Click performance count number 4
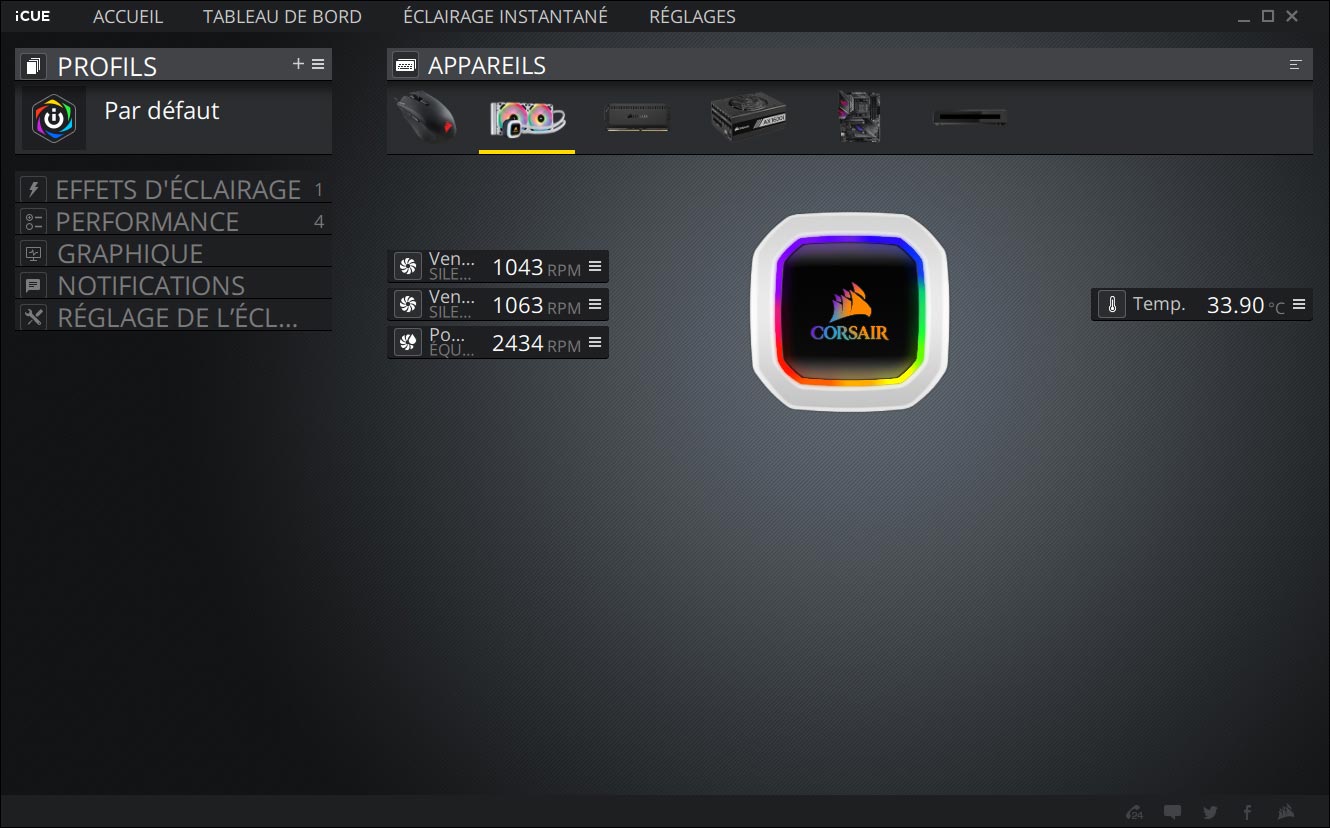1330x828 pixels. click(x=319, y=222)
